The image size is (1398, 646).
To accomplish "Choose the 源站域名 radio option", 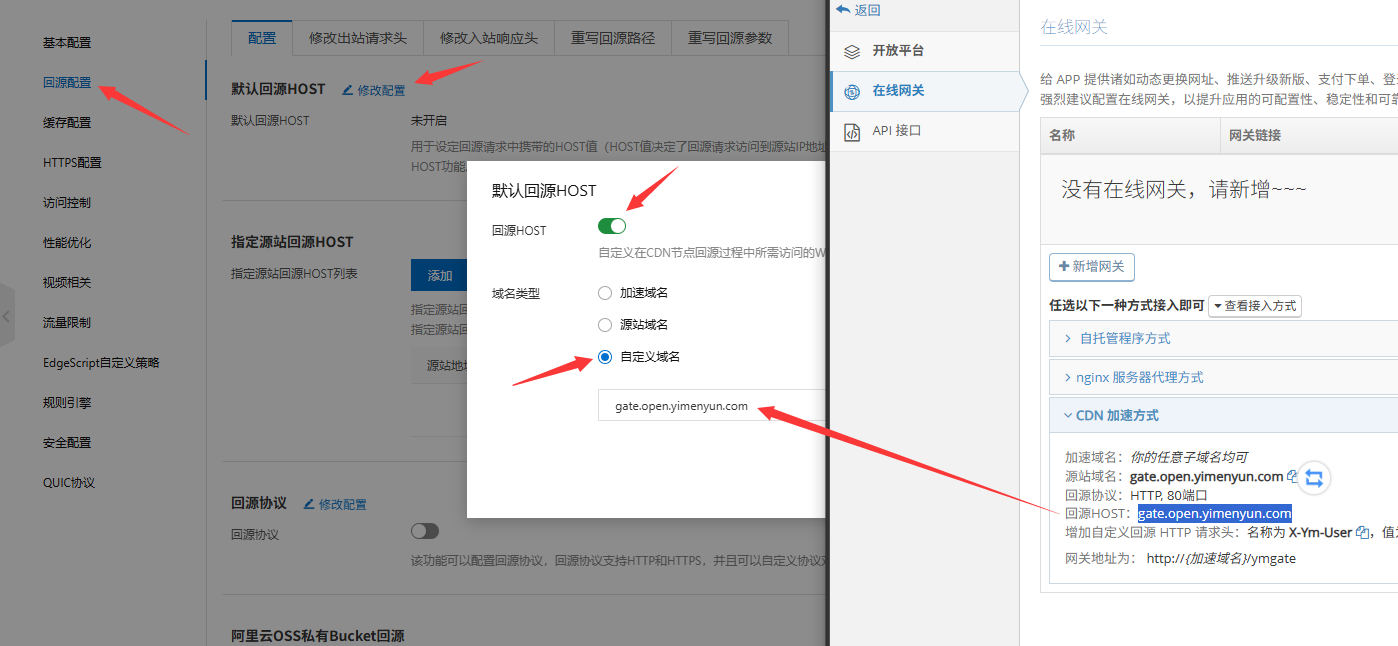I will click(604, 325).
